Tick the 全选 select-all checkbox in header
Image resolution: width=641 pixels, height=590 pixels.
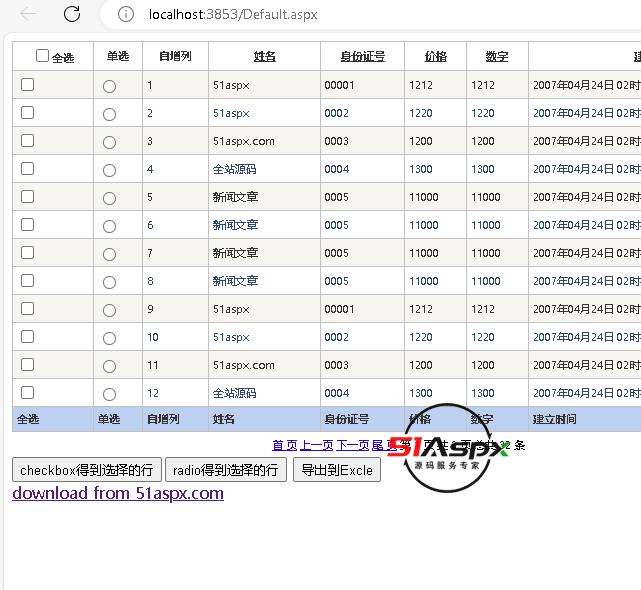tap(42, 56)
